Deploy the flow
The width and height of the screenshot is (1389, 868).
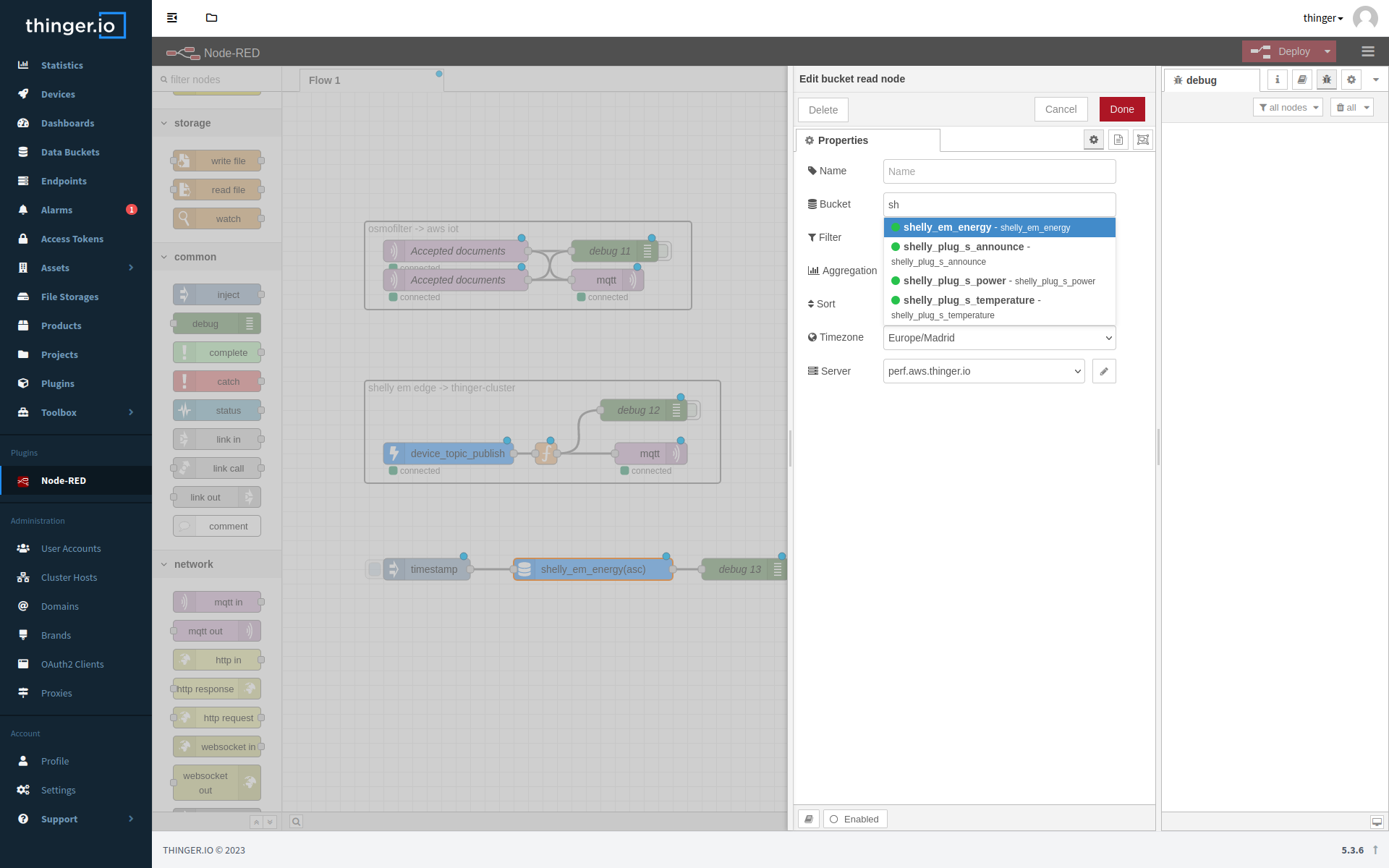click(1281, 51)
